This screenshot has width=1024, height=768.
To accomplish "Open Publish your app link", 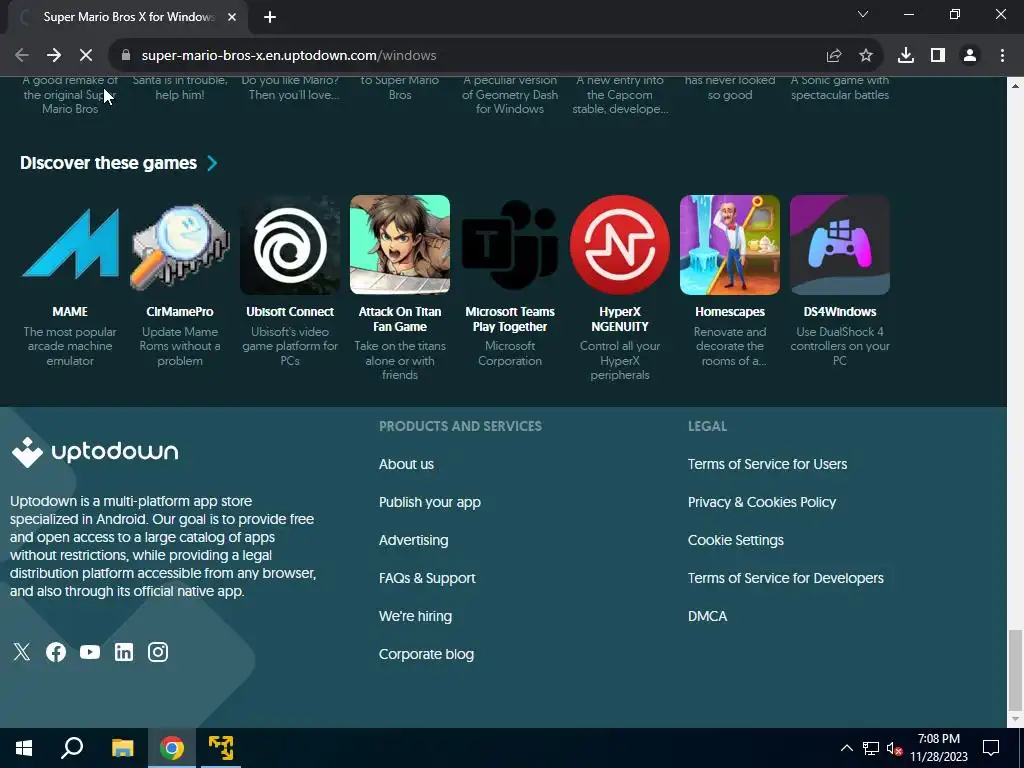I will tap(430, 502).
